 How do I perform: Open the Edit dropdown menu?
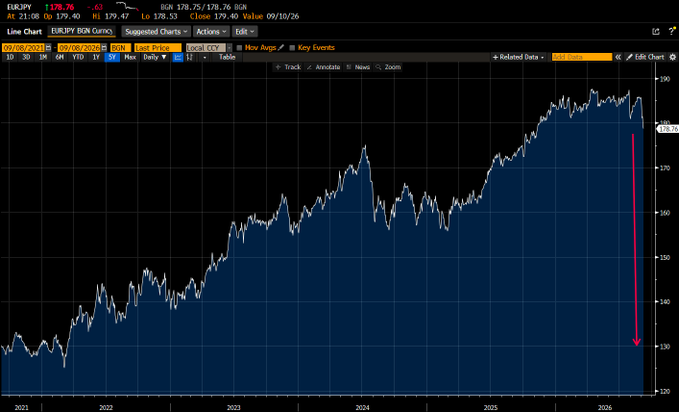click(245, 32)
